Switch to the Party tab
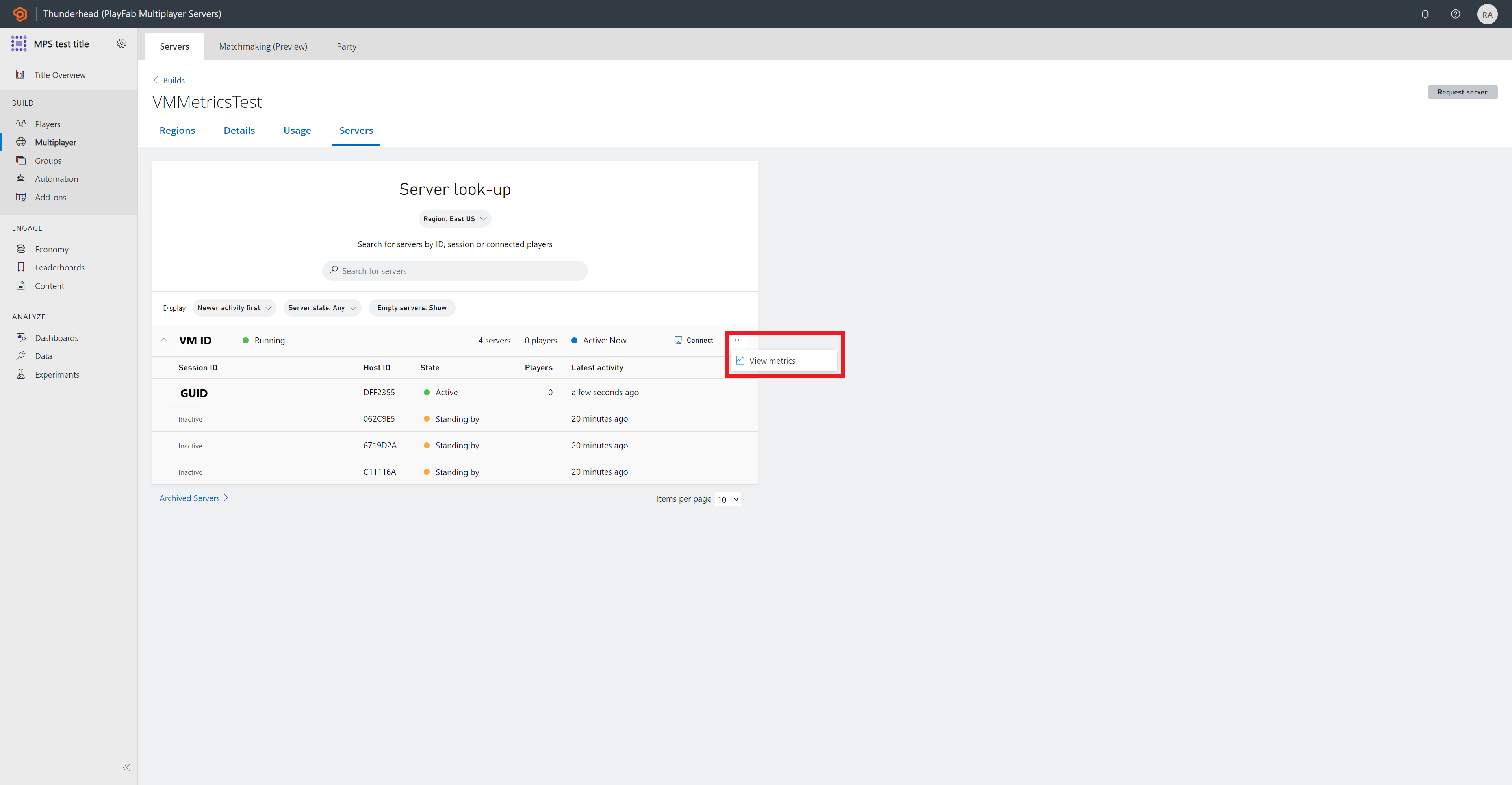 coord(346,46)
